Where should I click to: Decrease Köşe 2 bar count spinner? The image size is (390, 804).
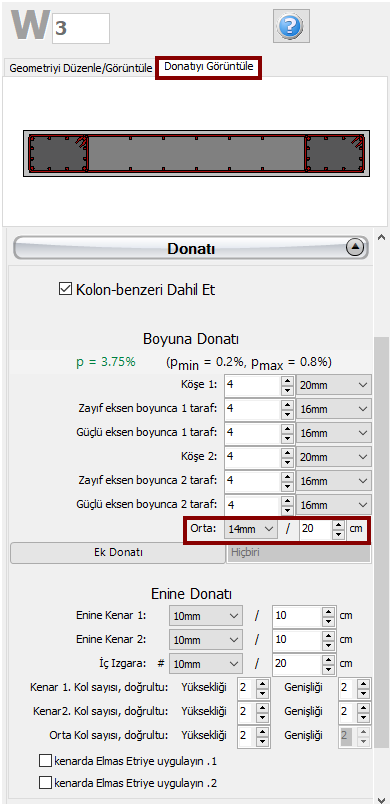point(288,461)
